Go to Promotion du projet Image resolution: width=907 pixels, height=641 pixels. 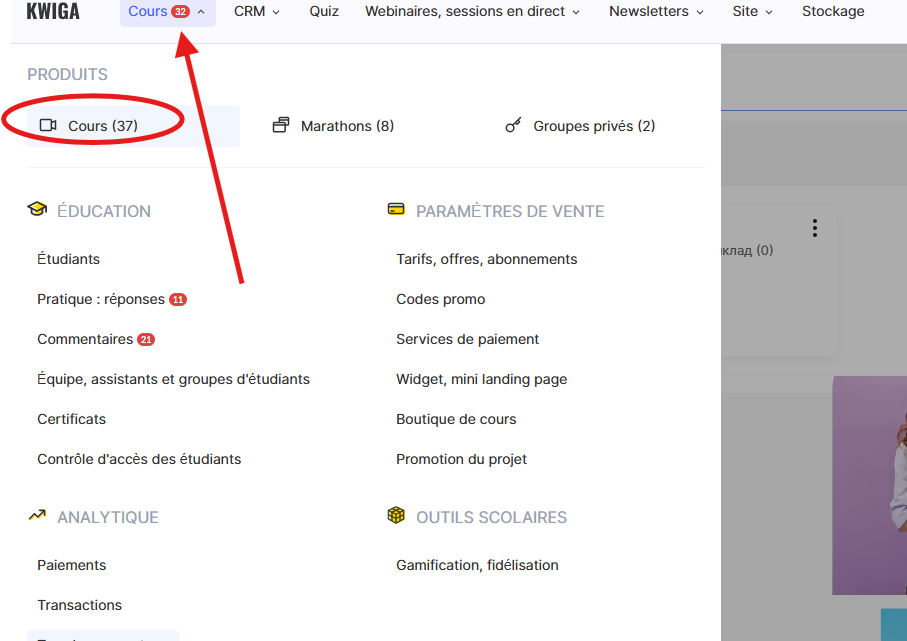click(x=461, y=459)
